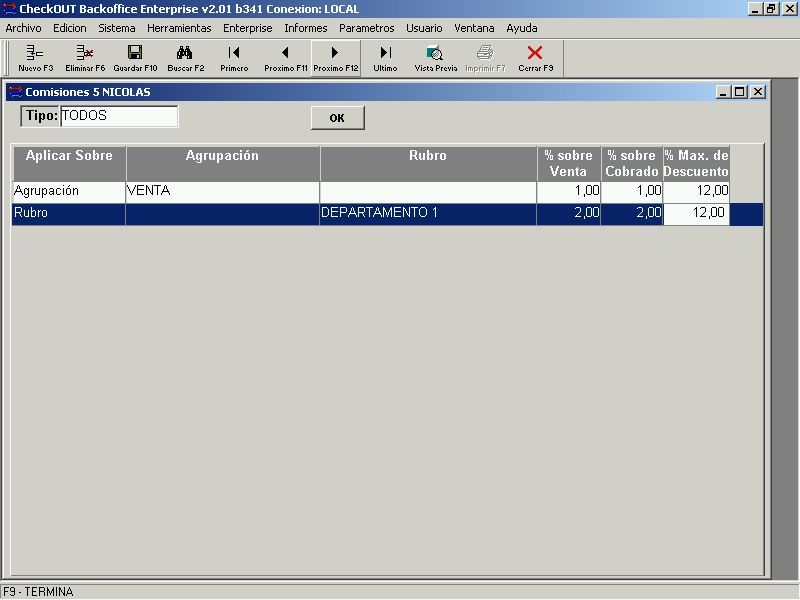Maximize the Comisiones 5 NICOLAS window
This screenshot has height=600, width=800.
coord(739,92)
